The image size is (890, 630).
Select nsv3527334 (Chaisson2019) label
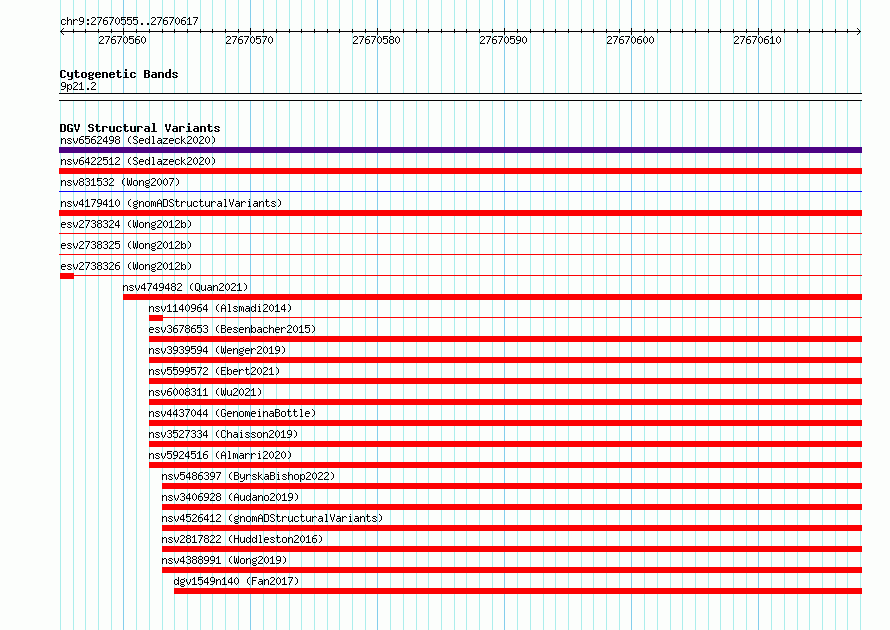(223, 434)
